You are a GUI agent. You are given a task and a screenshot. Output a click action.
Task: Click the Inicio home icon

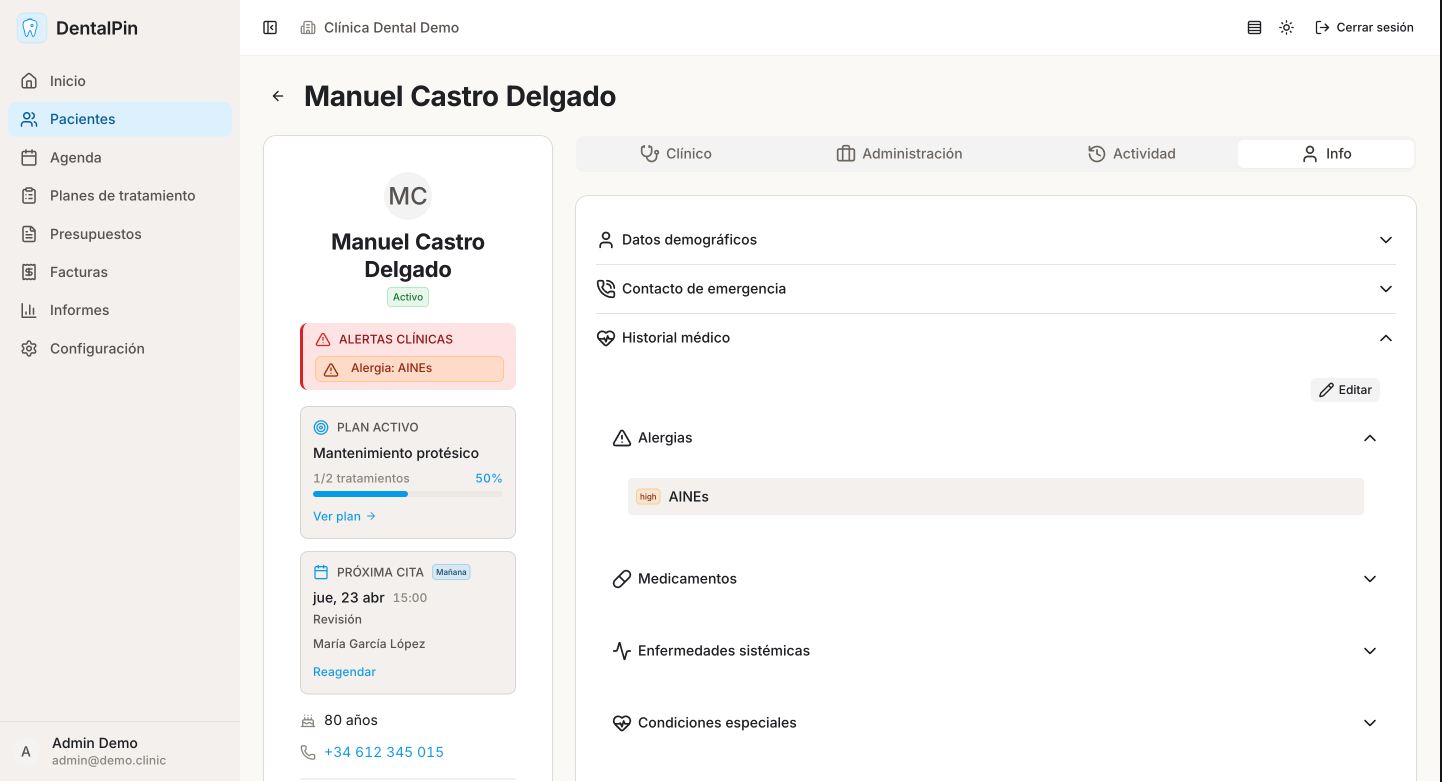[29, 81]
